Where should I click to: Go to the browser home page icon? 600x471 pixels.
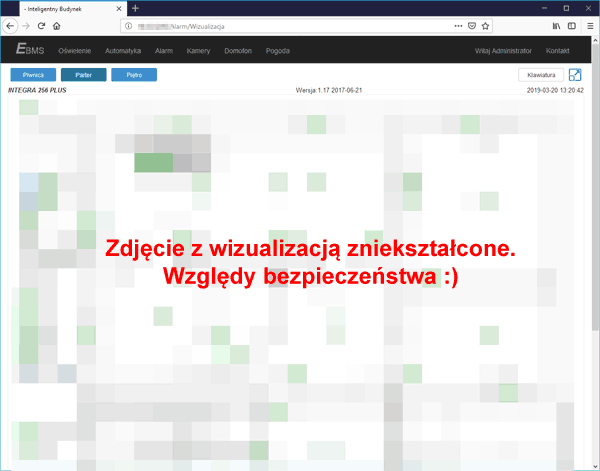tap(57, 25)
